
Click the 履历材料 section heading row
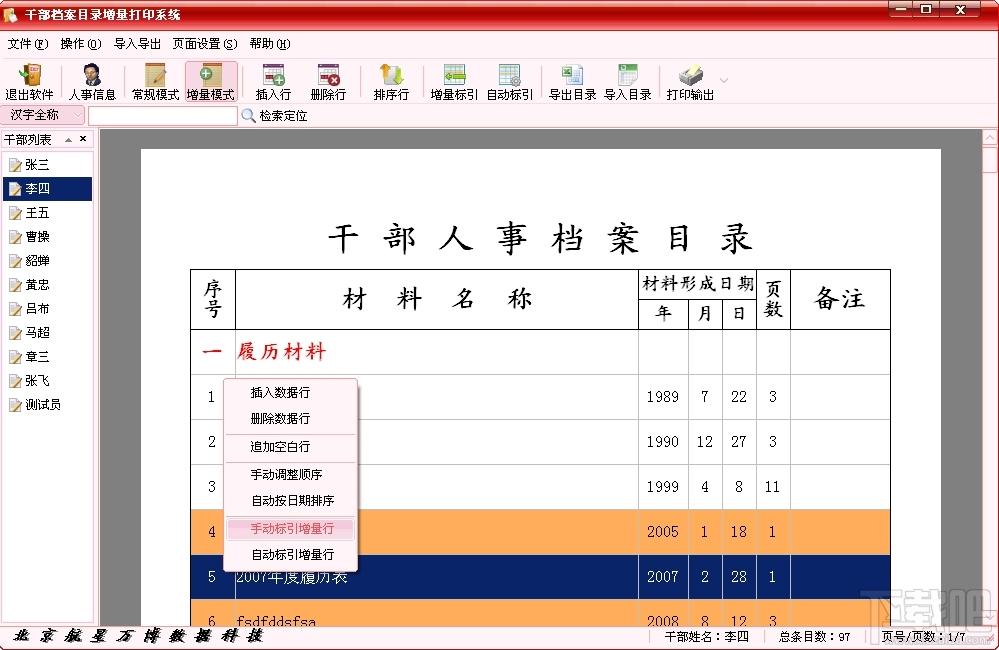pos(540,352)
